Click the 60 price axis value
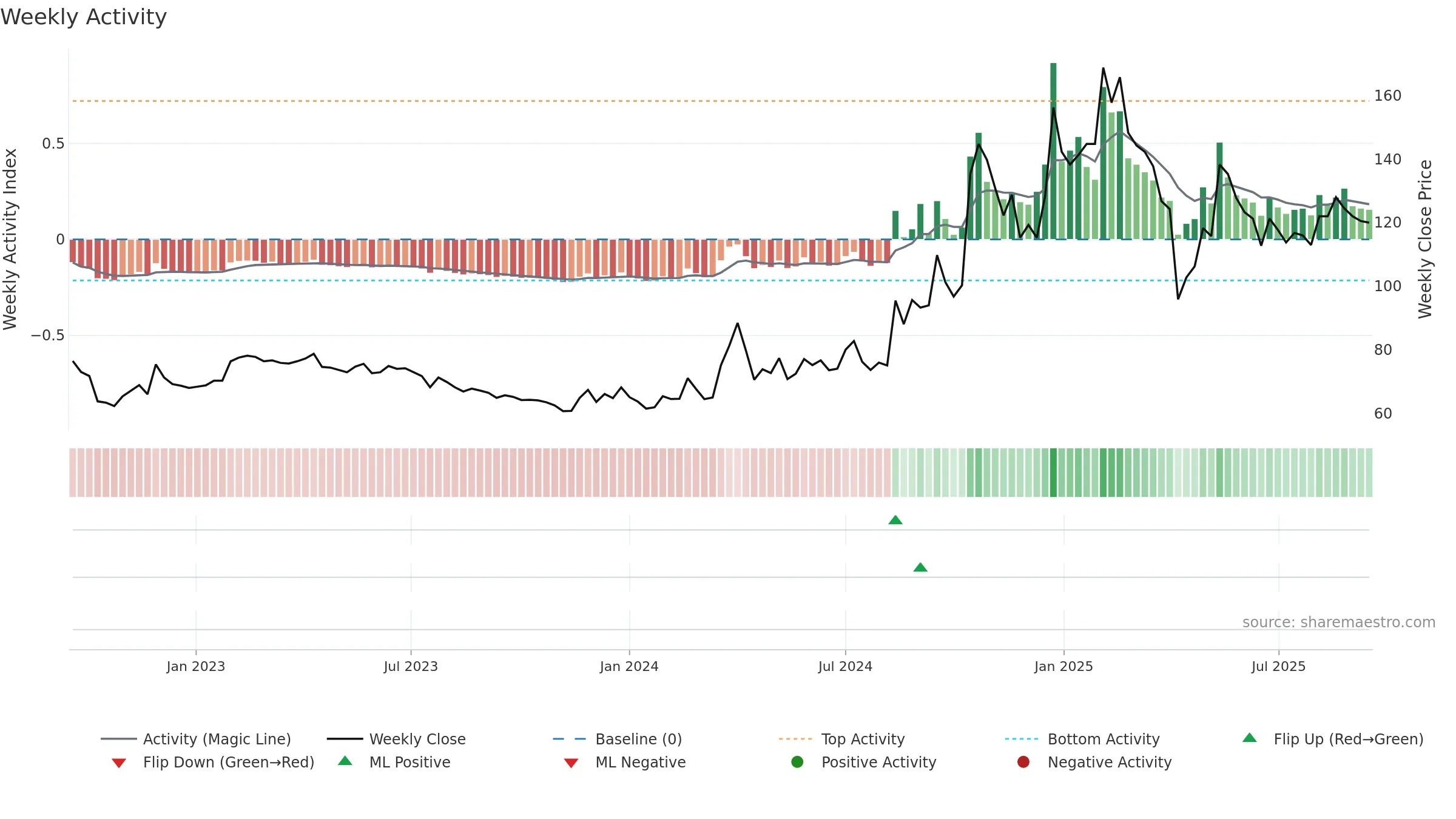The height and width of the screenshot is (819, 1456). [1383, 414]
